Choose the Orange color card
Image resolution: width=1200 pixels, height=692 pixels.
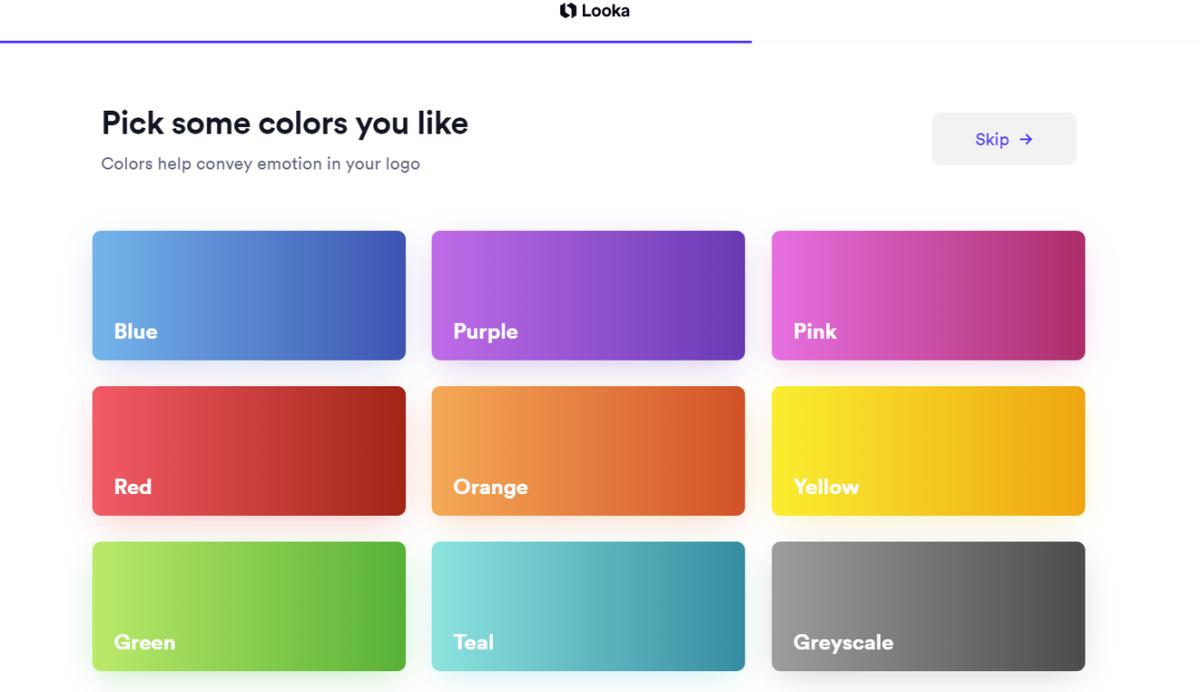pos(588,450)
